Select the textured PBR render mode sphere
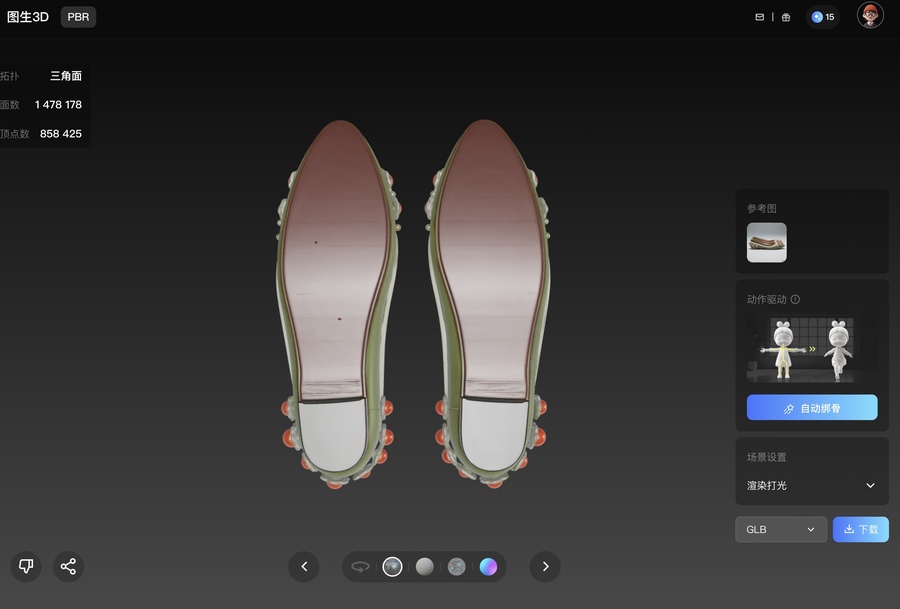This screenshot has width=900, height=609. point(393,566)
